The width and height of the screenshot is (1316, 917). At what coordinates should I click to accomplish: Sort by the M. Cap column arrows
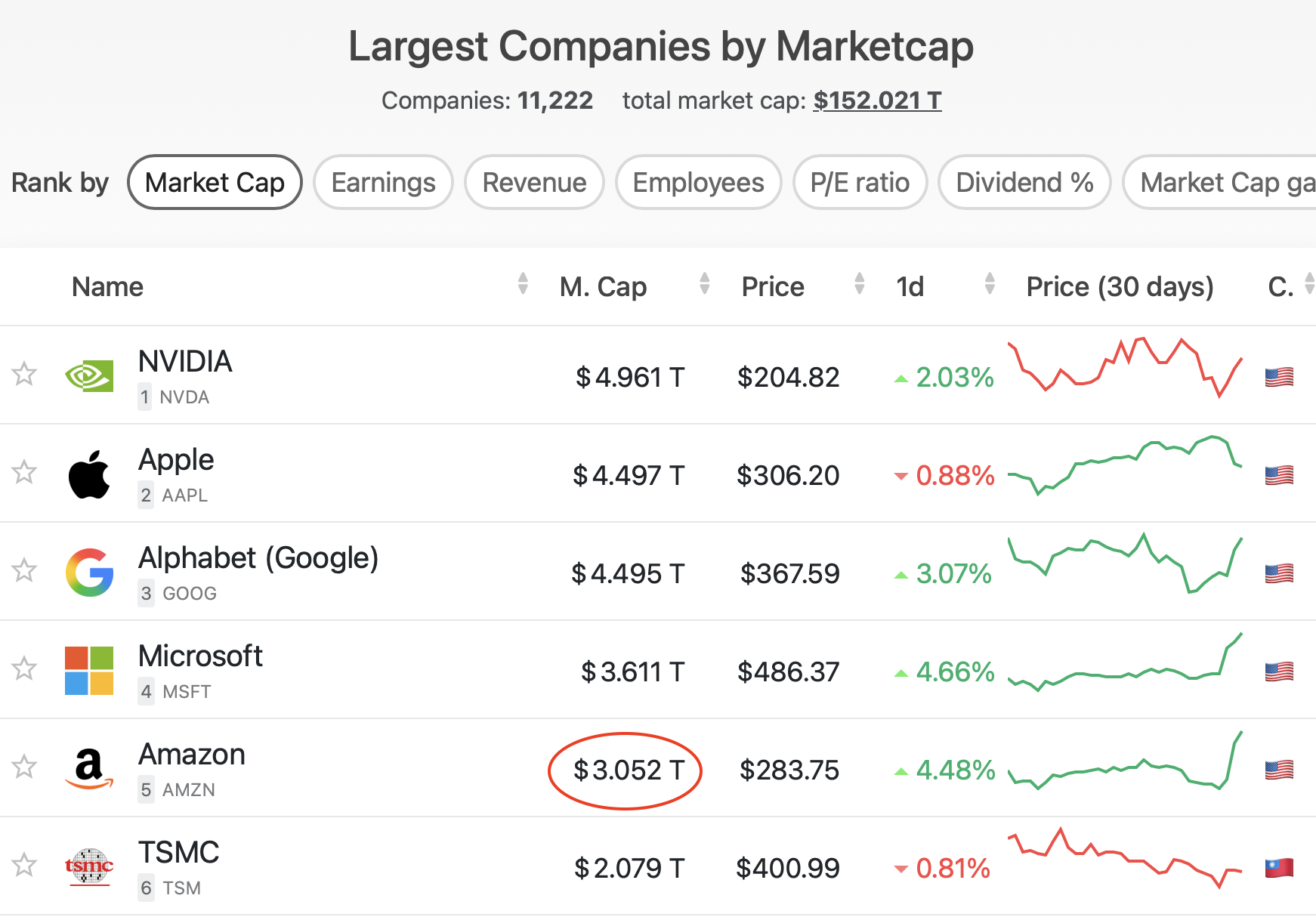point(705,284)
